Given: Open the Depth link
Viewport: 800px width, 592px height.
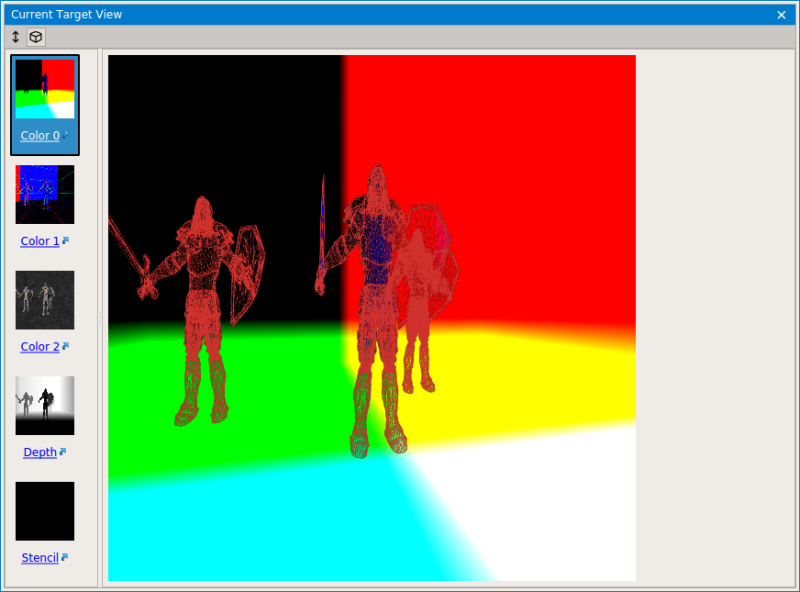Looking at the screenshot, I should tap(40, 452).
